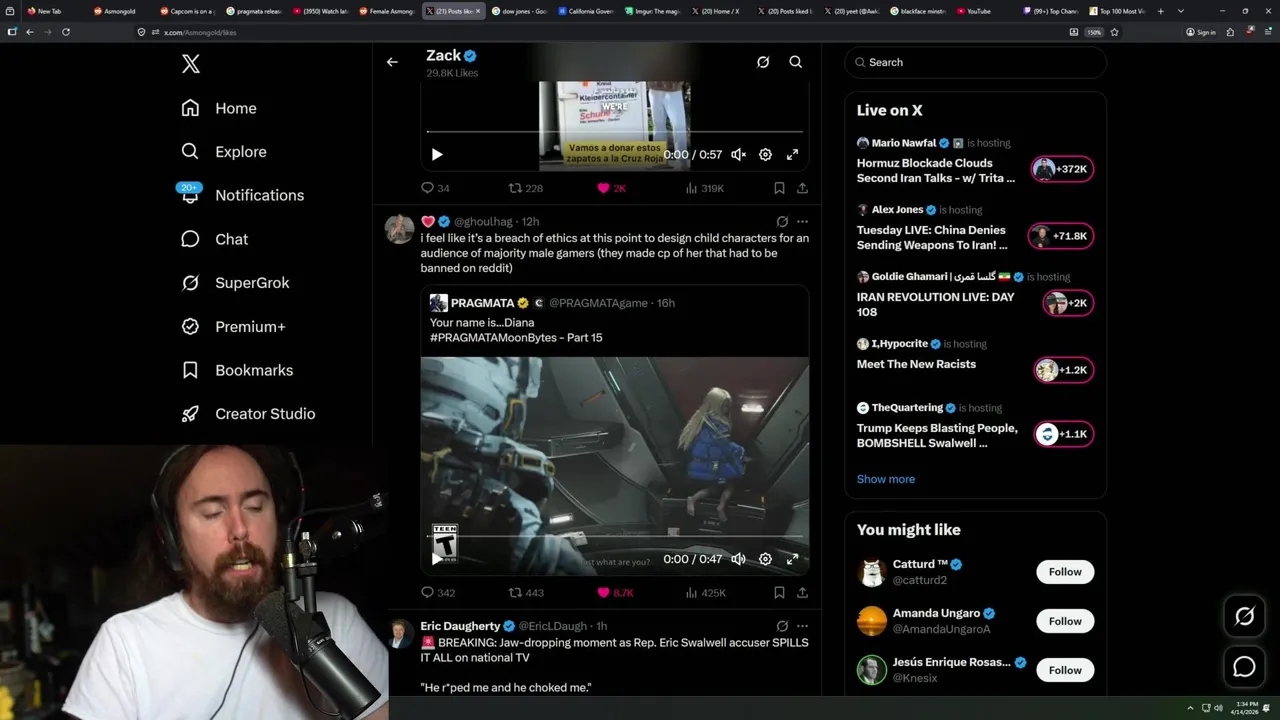Open the more menu on the @ghoulhag post
Image resolution: width=1280 pixels, height=720 pixels.
click(802, 221)
